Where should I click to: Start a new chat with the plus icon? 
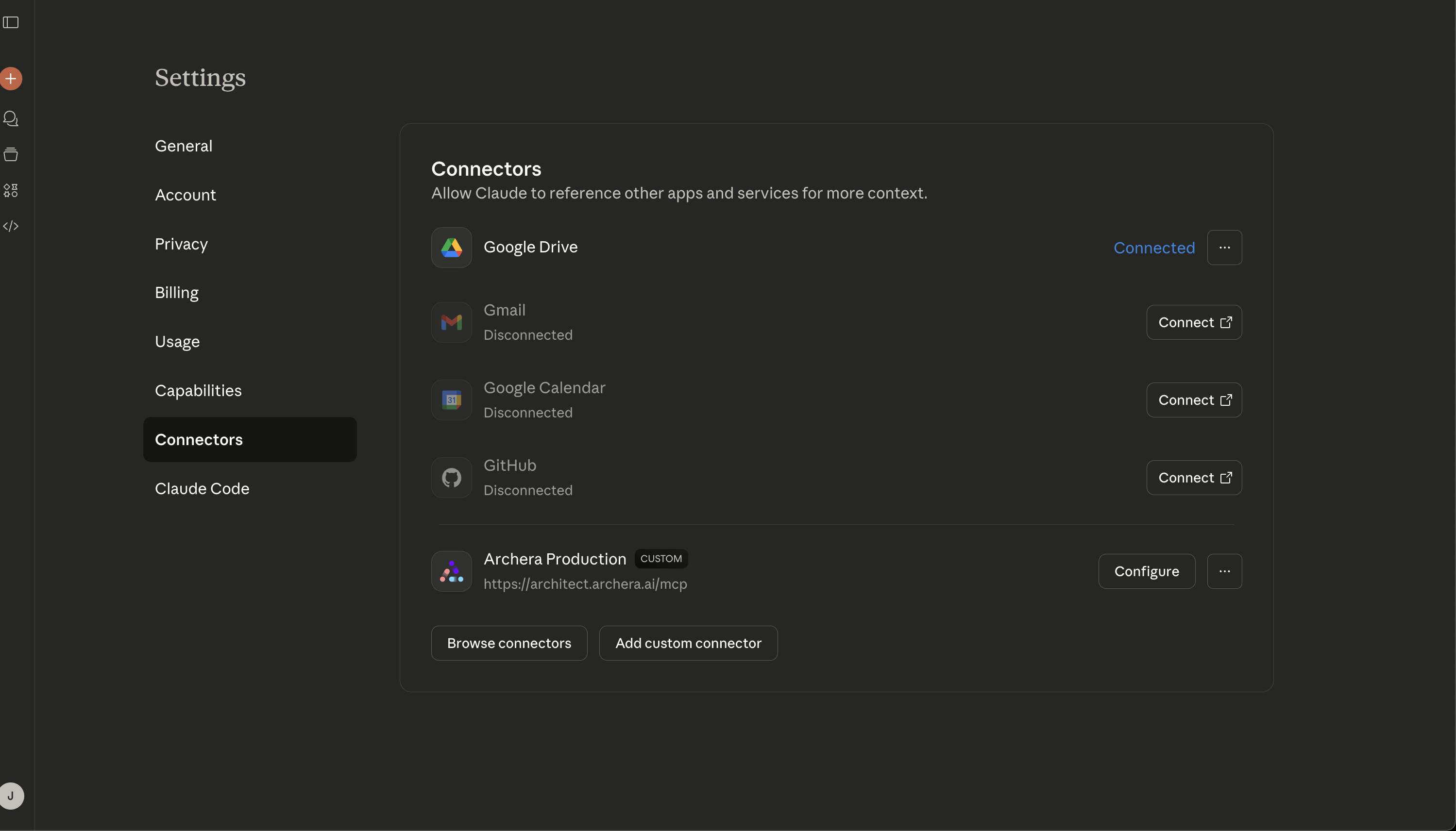[x=12, y=78]
